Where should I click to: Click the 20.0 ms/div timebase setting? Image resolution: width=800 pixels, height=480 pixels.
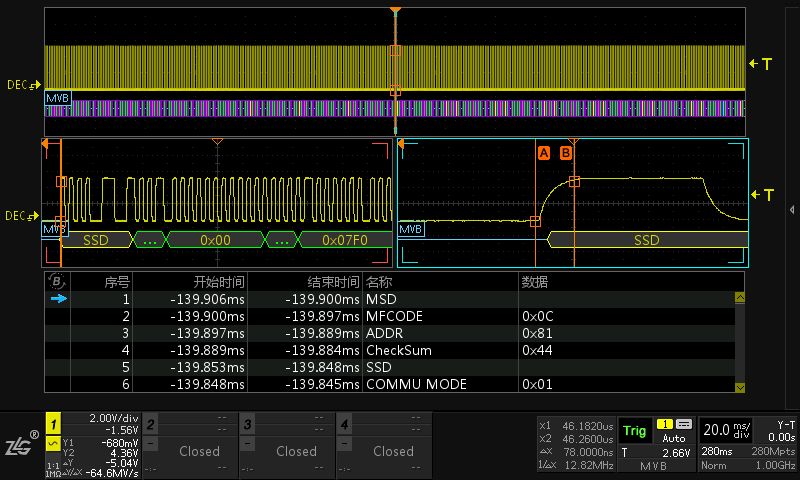[x=727, y=430]
